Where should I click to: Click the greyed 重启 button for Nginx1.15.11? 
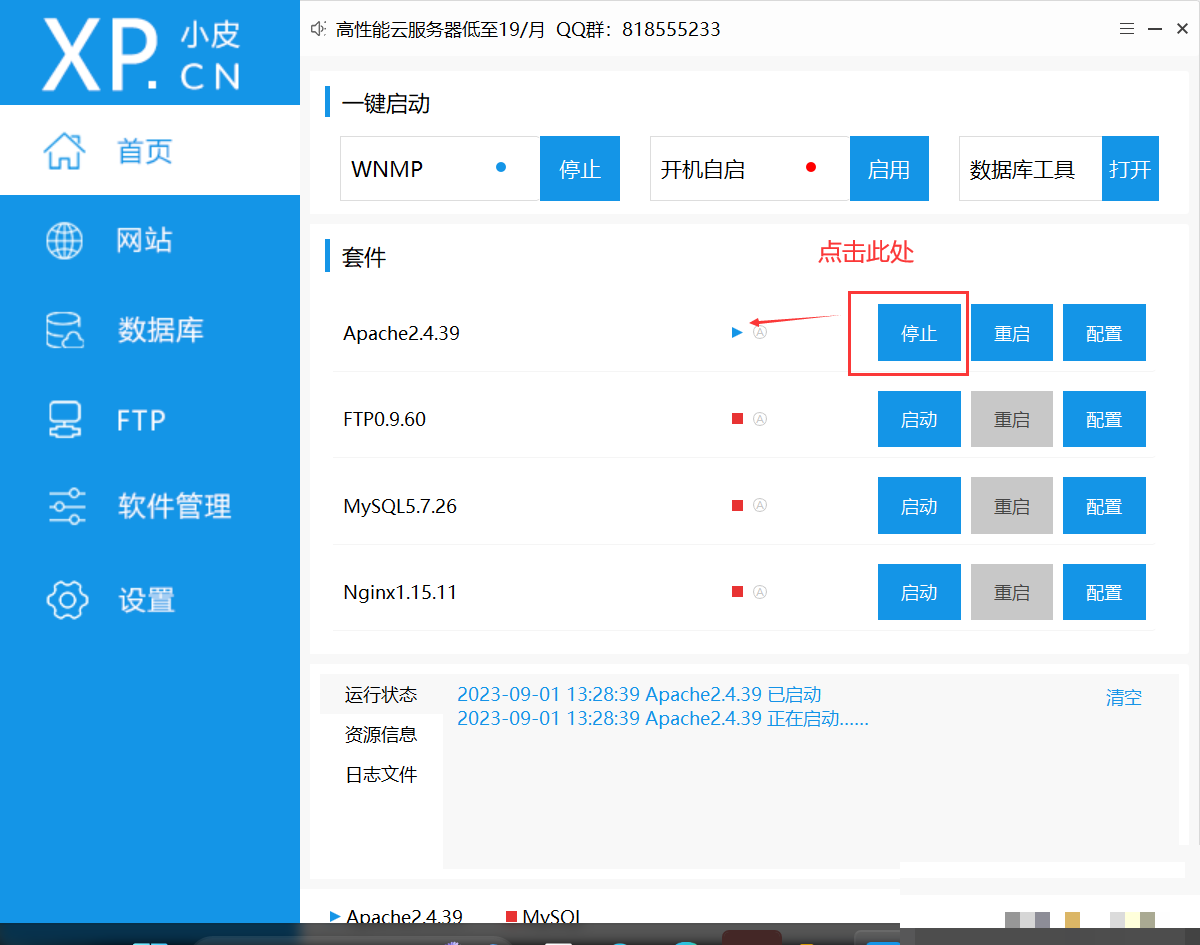click(x=1012, y=592)
